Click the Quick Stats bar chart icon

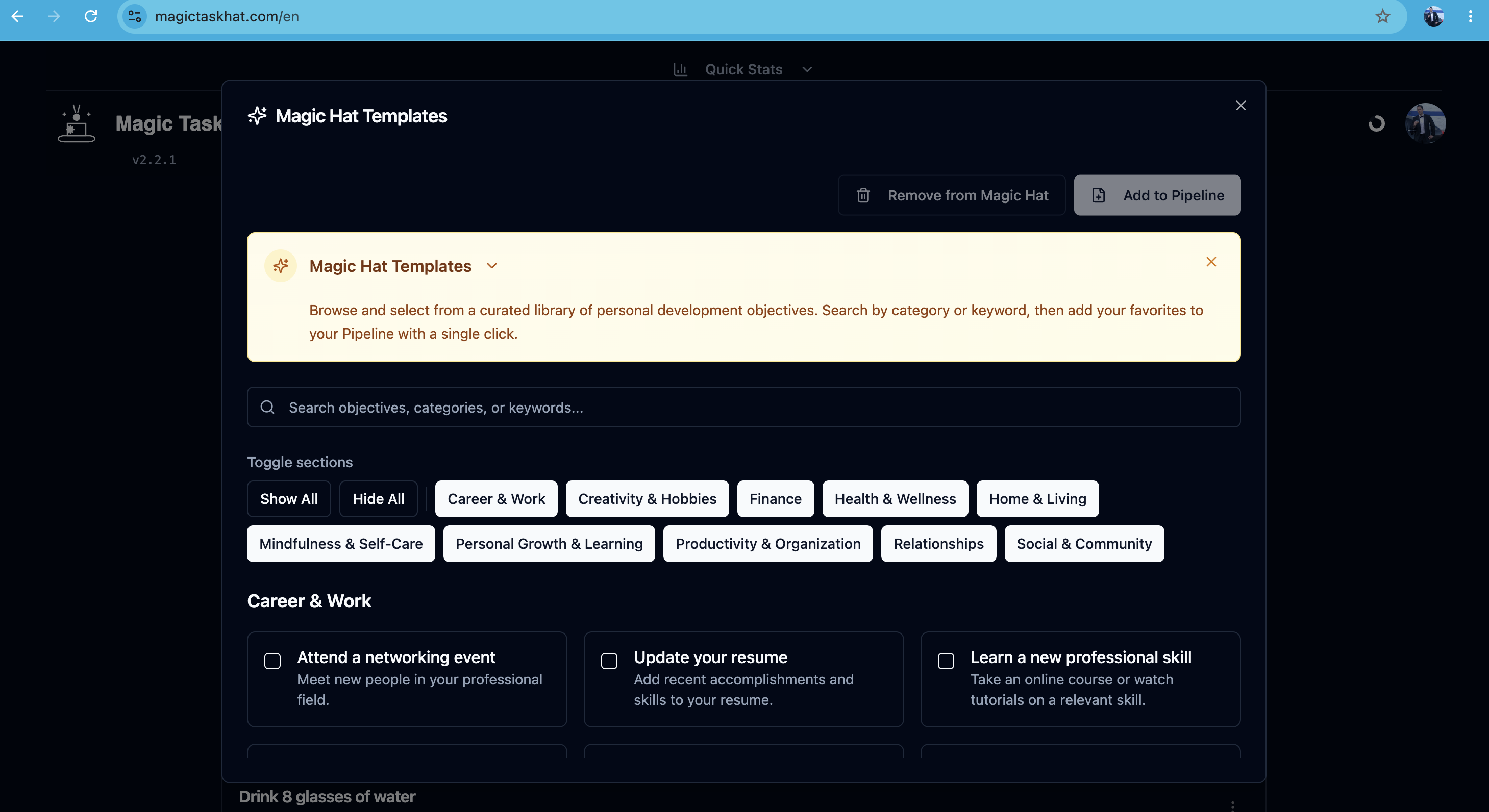[x=680, y=69]
